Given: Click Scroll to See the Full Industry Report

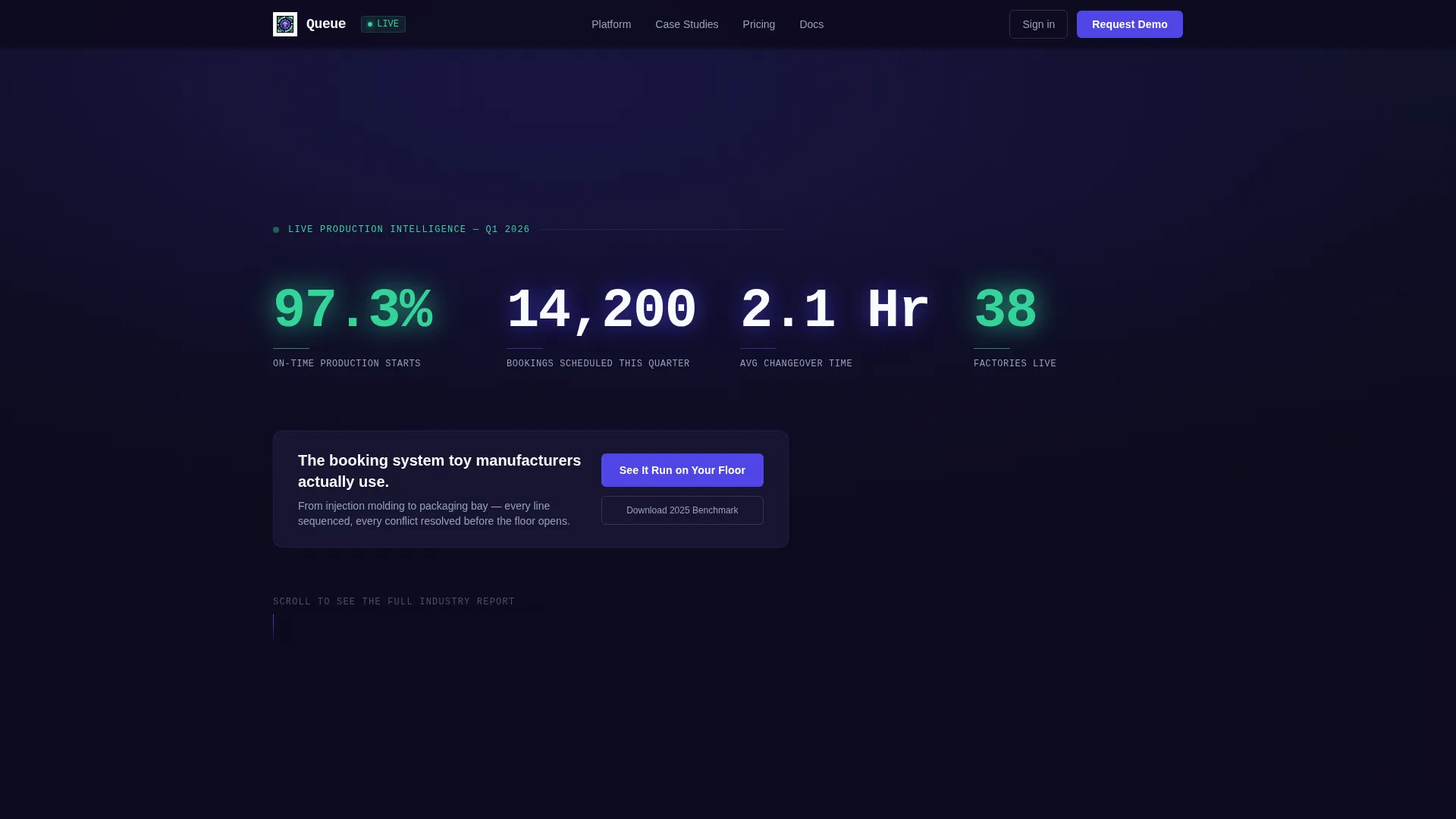Looking at the screenshot, I should pos(394,602).
